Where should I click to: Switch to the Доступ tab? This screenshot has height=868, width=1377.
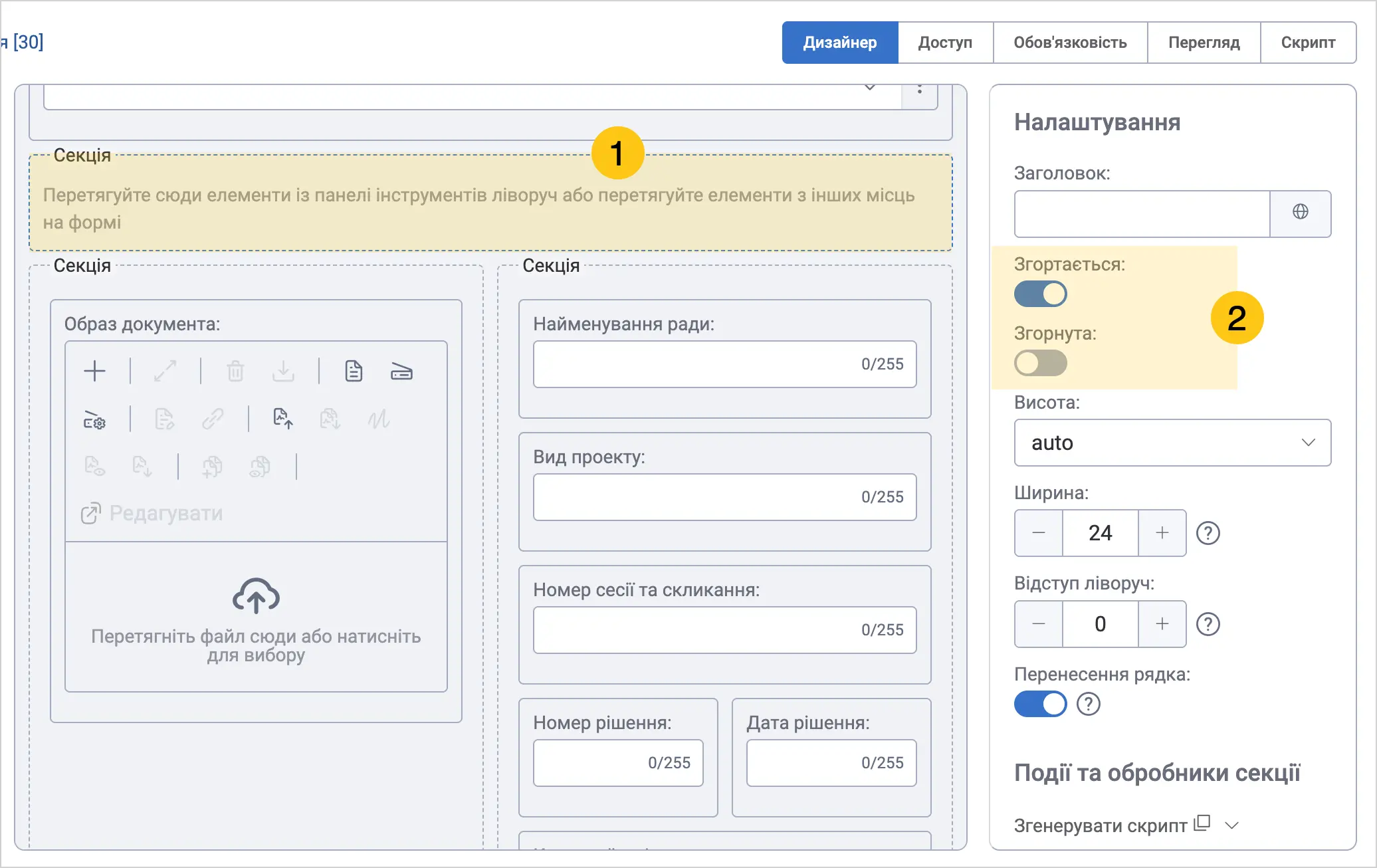pos(946,43)
